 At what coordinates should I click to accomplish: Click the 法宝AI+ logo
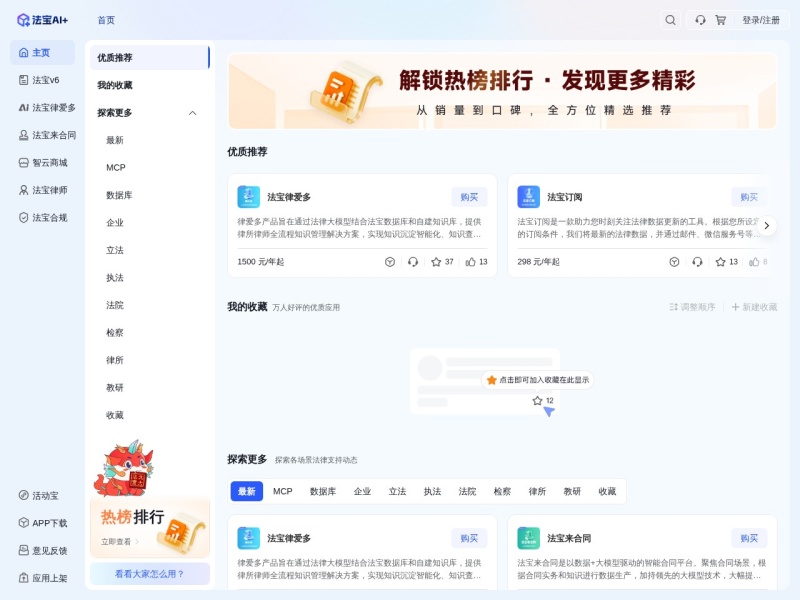[x=42, y=20]
